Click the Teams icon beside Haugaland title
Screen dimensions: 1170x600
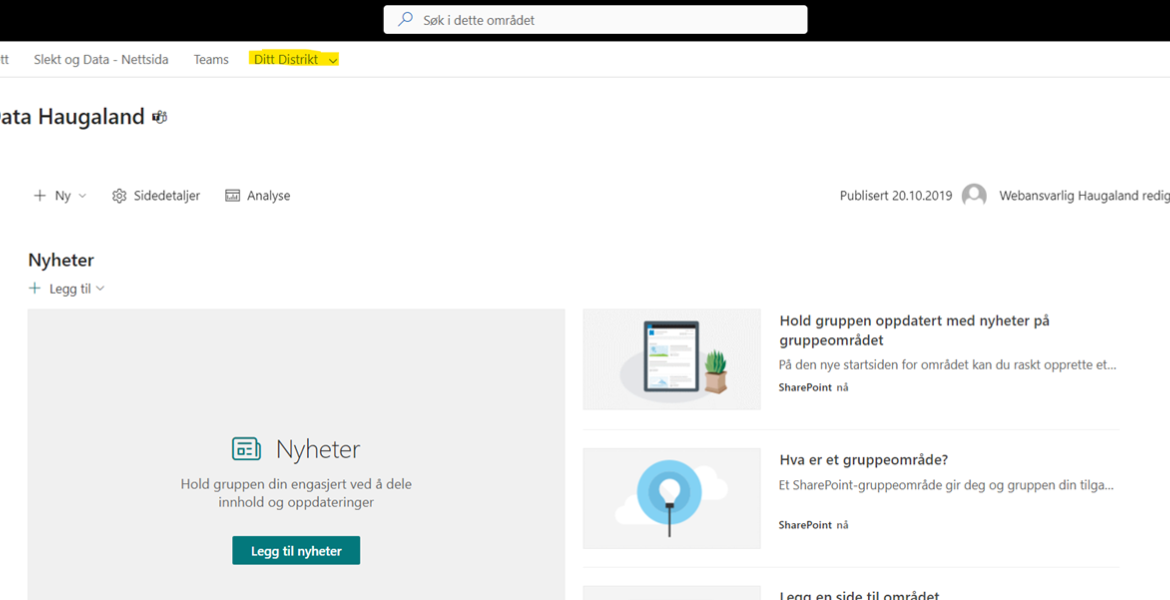pyautogui.click(x=159, y=117)
